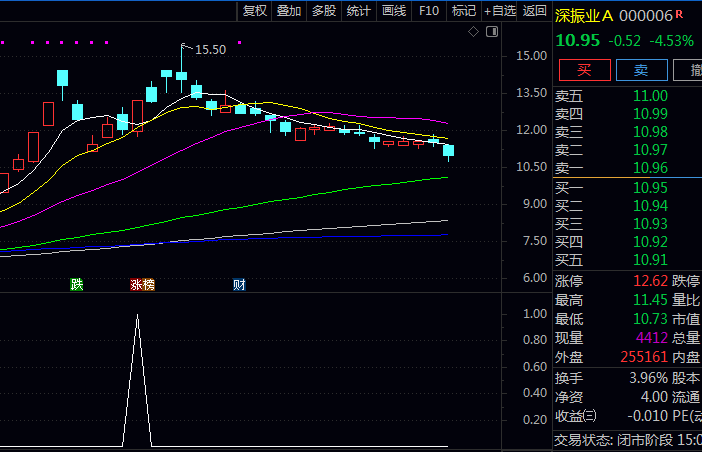Screen dimensions: 702x452
Task: Click the red R badge beside stock code
Action: click(680, 13)
